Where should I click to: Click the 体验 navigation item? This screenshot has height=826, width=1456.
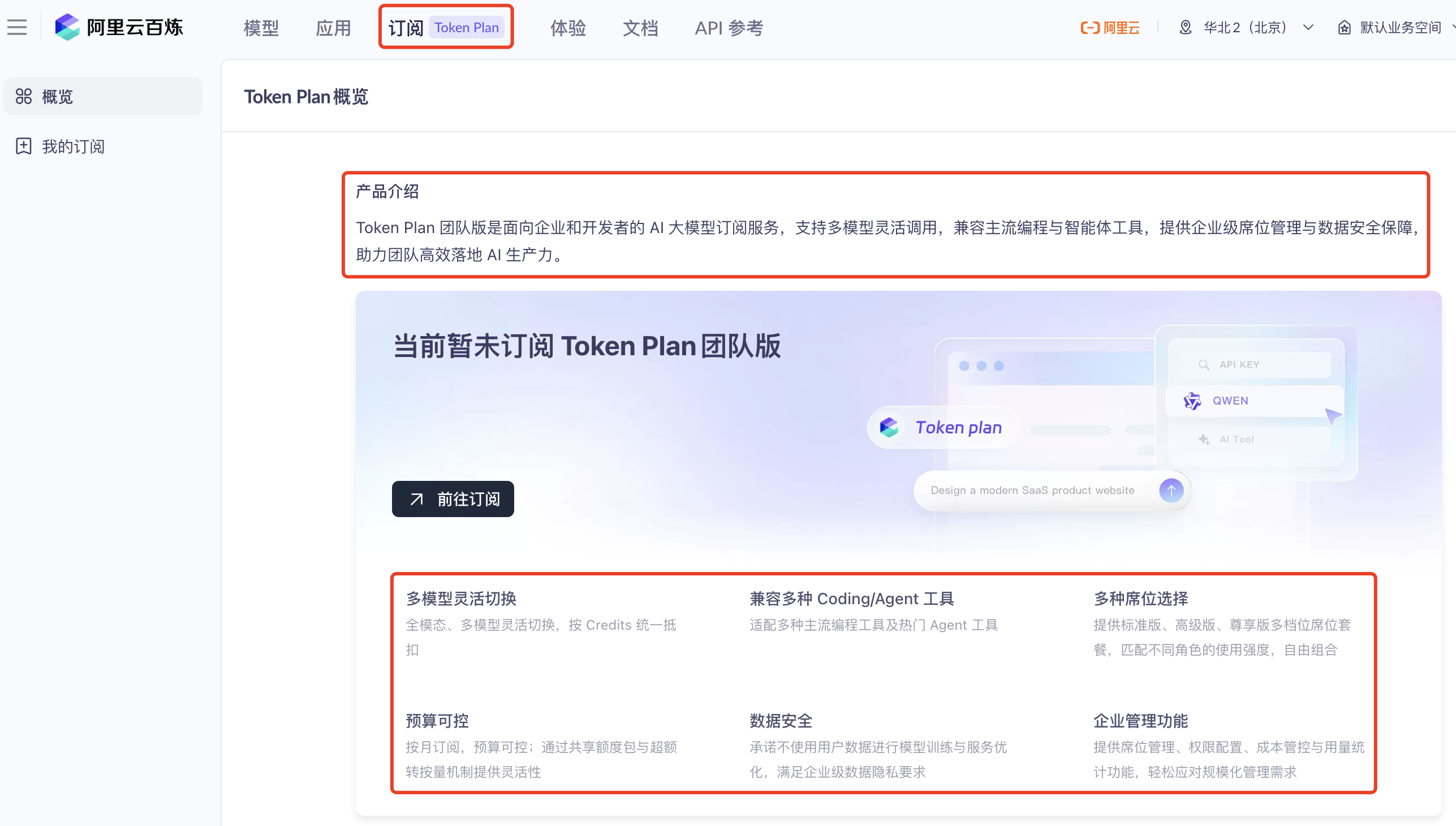(x=568, y=27)
